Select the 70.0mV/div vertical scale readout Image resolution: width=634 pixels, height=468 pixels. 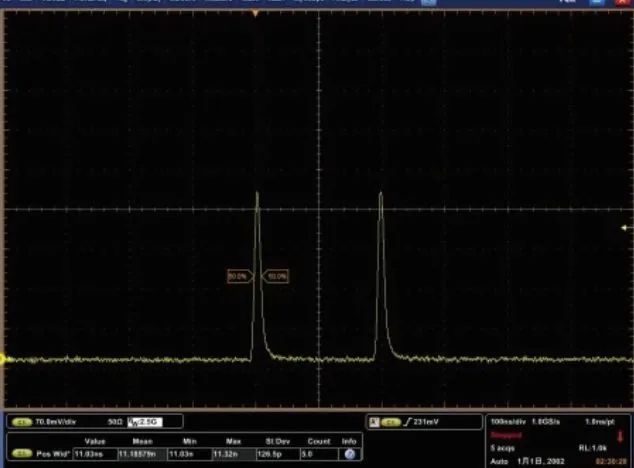[55, 422]
